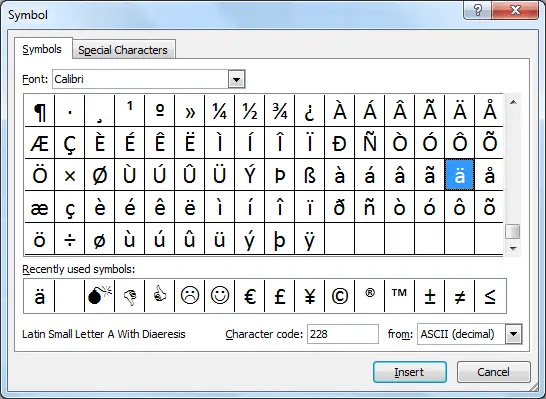This screenshot has width=546, height=399.
Task: Select capital C with cedilla Ç
Action: [70, 143]
